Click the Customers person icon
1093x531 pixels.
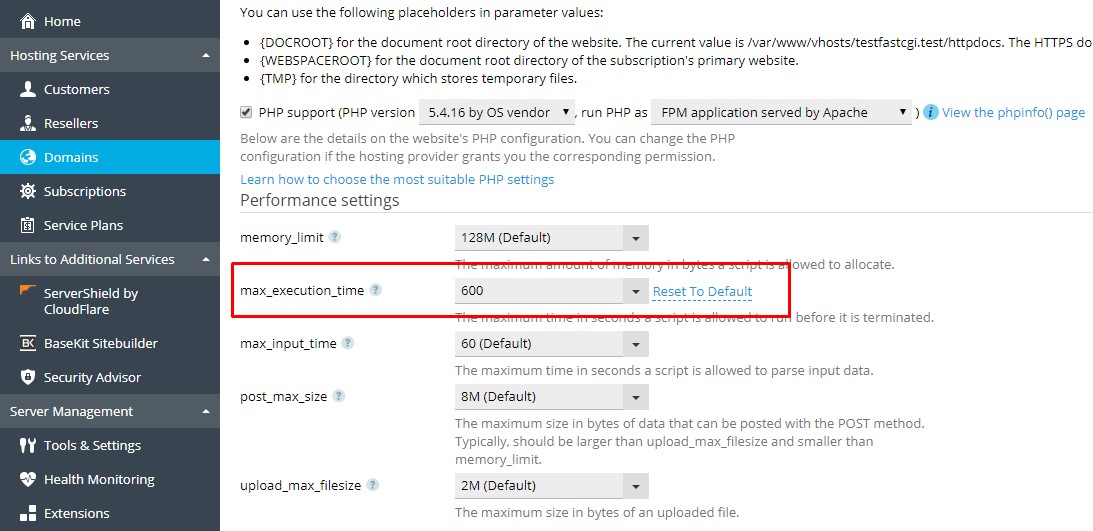27,89
